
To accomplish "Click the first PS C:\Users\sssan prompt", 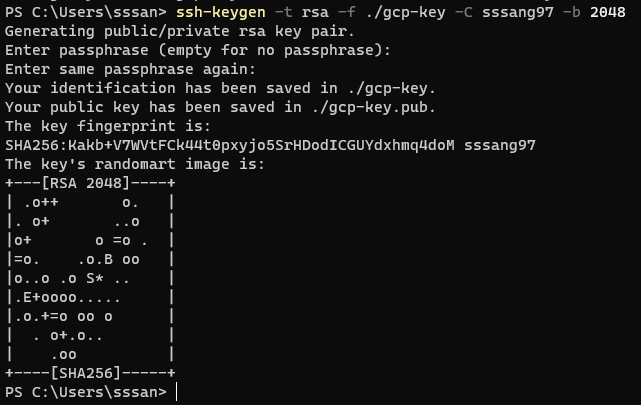I will pos(84,12).
